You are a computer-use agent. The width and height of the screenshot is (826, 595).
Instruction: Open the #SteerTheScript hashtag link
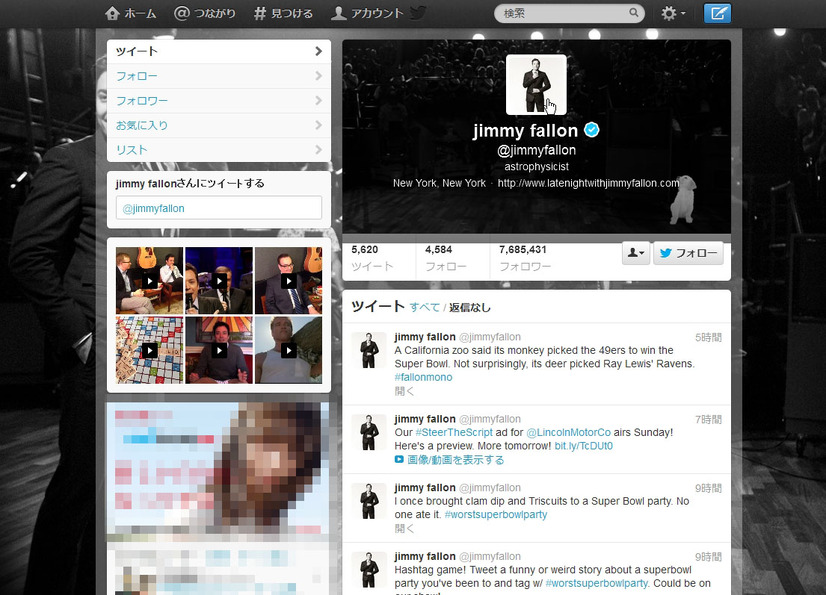point(454,432)
